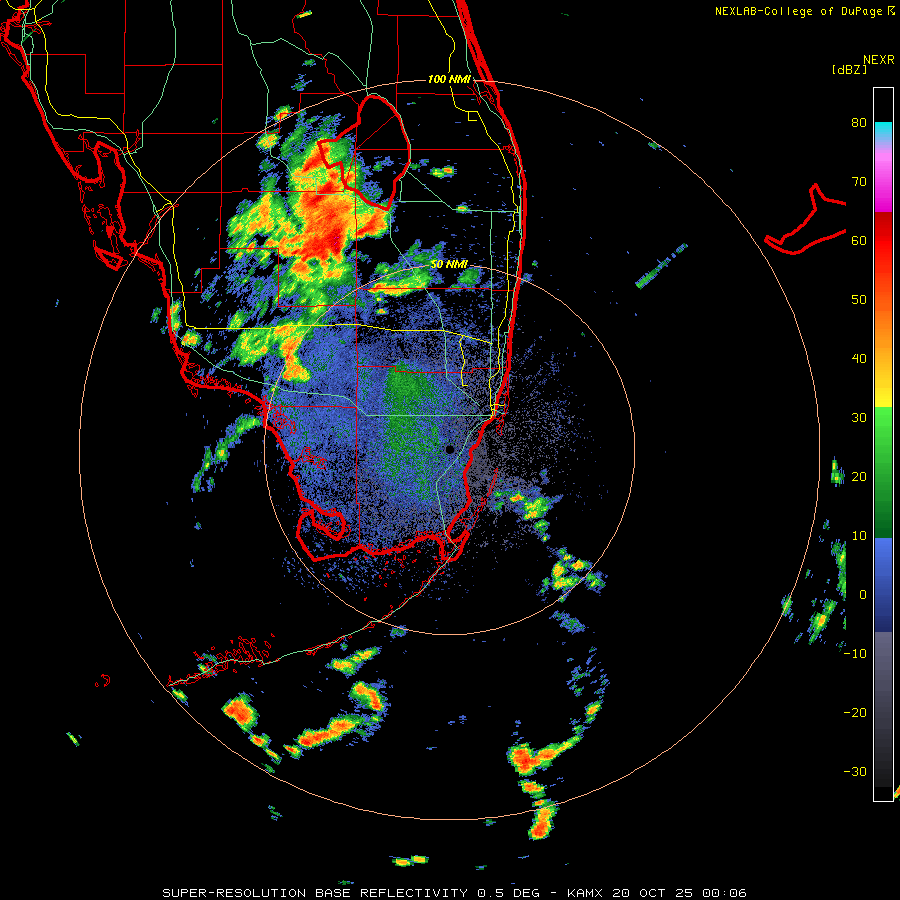
Task: Click the 100 NMI range ring label
Action: (449, 79)
